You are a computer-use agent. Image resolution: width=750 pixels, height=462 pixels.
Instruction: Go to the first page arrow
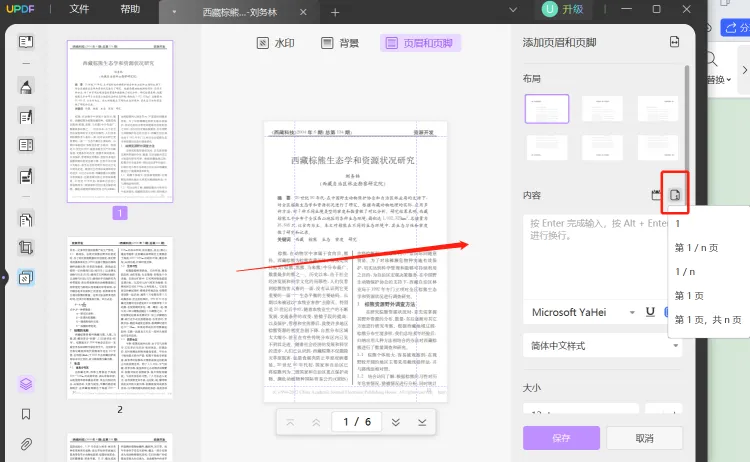coord(290,422)
